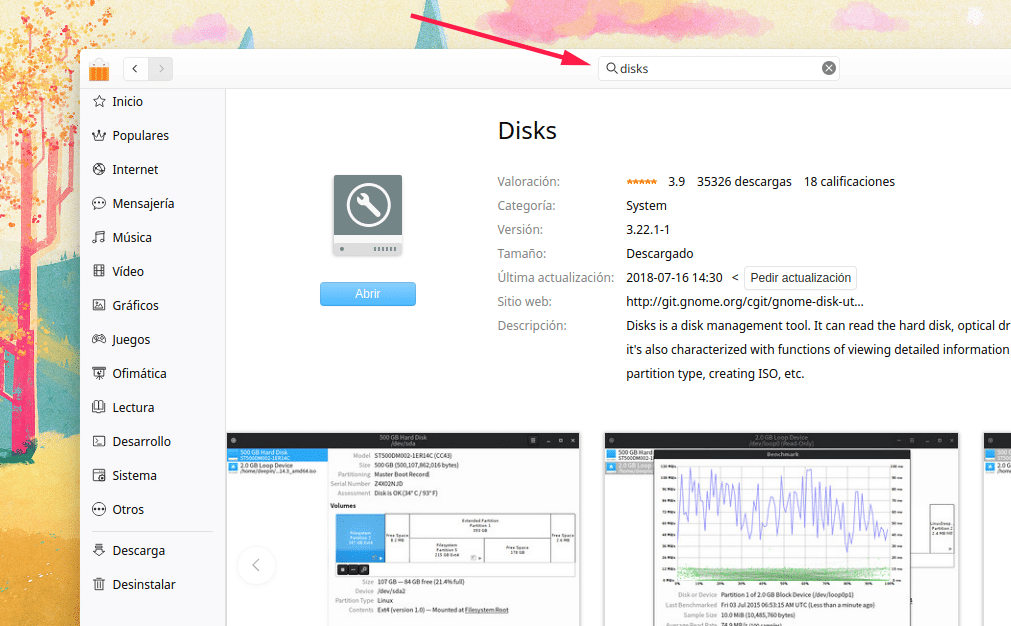This screenshot has height=626, width=1011.
Task: Click the crown icon beside Populares
Action: point(99,135)
